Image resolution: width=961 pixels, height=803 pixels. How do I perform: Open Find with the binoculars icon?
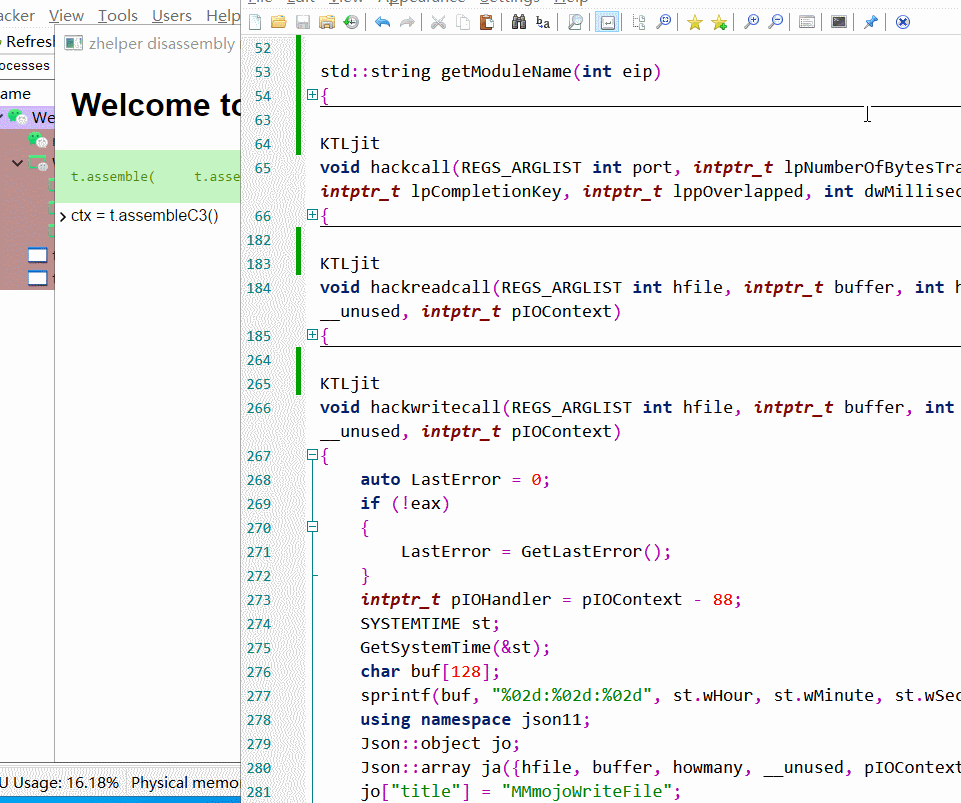518,23
